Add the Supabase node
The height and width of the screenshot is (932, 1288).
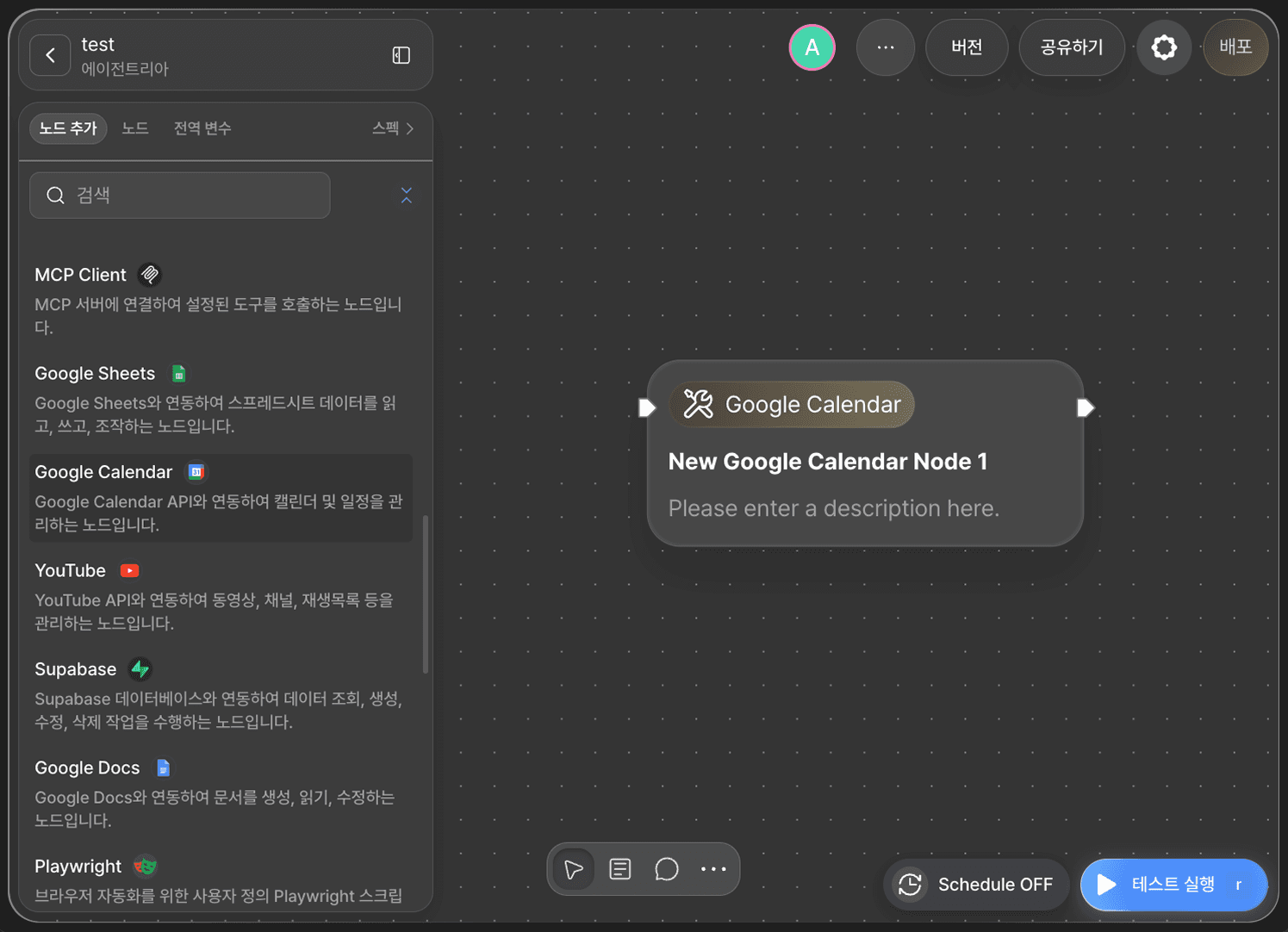221,694
